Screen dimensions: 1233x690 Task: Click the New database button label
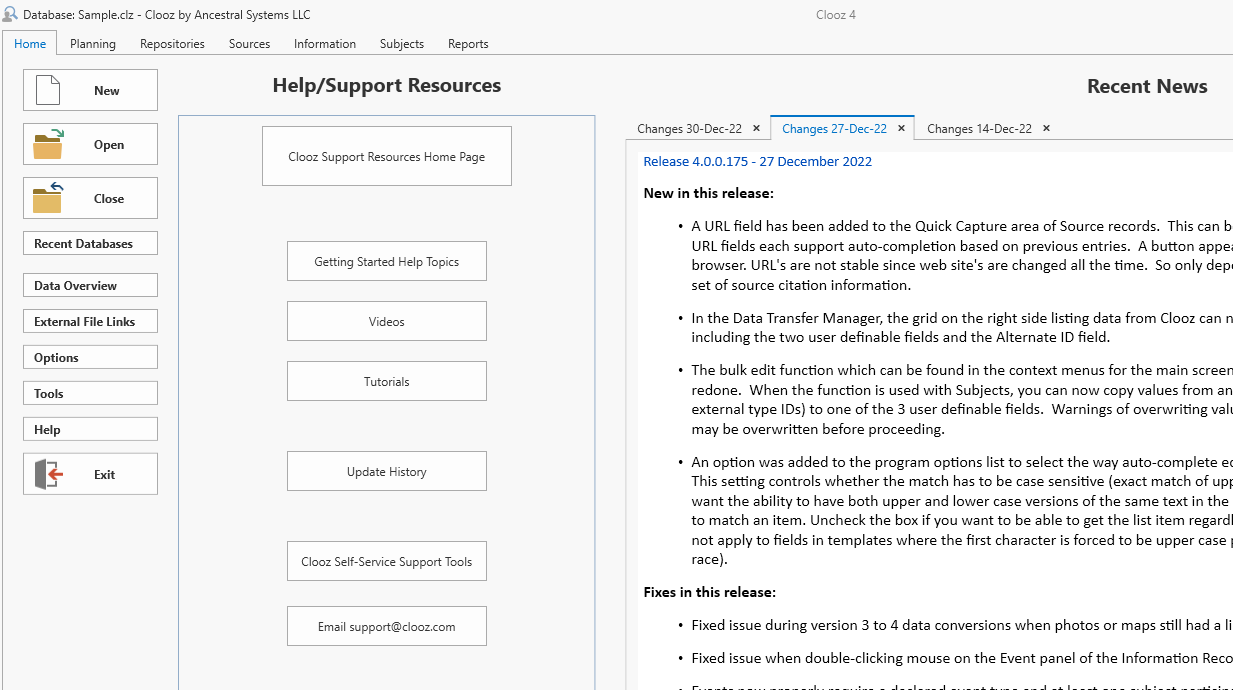[107, 90]
